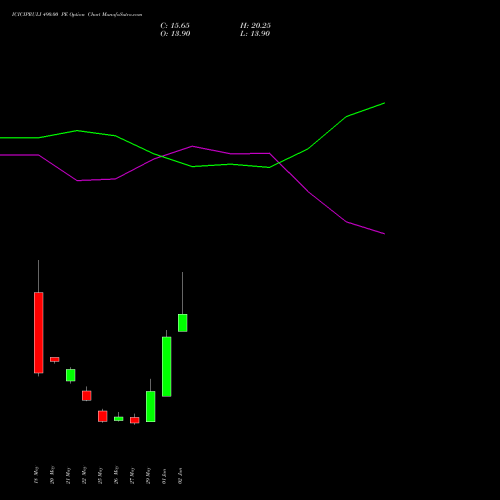Image resolution: width=500 pixels, height=500 pixels.
Task: Select the green candle for 29 May
Action: click(151, 406)
